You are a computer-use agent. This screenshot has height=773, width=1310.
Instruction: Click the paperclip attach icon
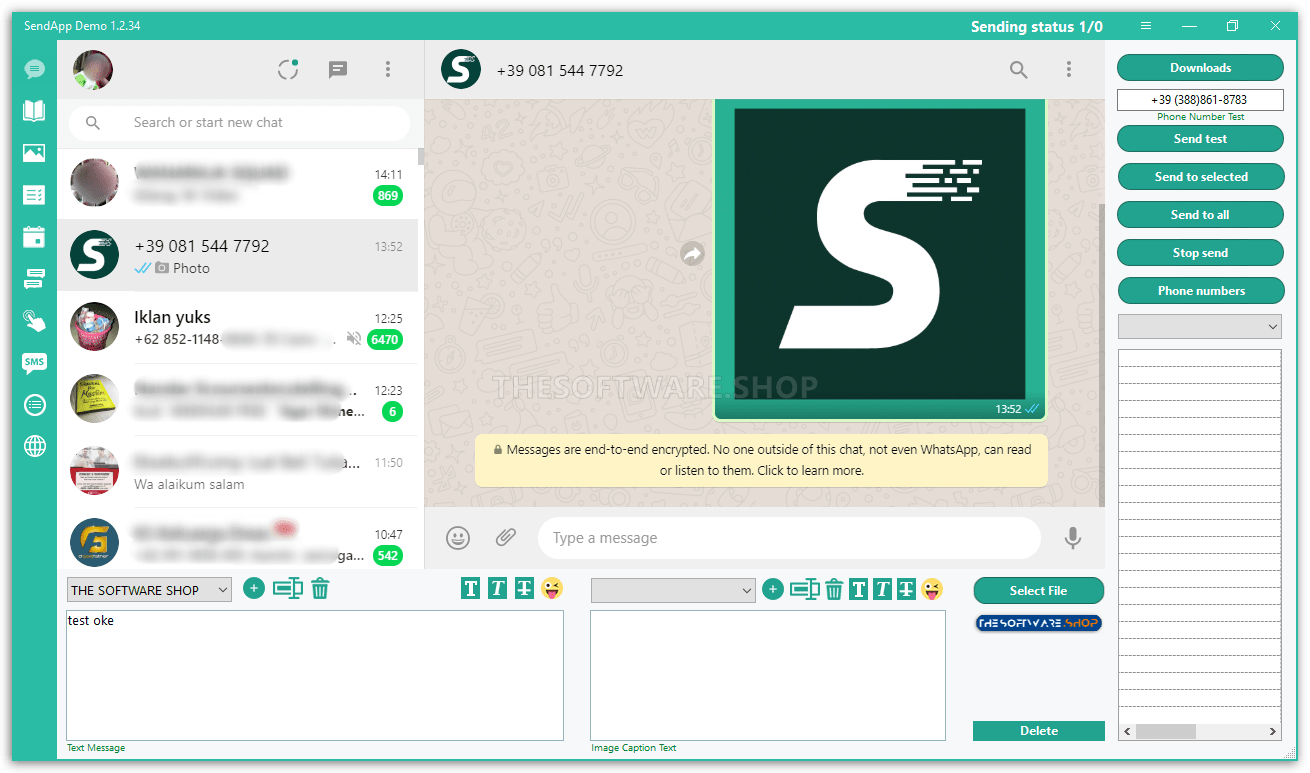point(506,538)
